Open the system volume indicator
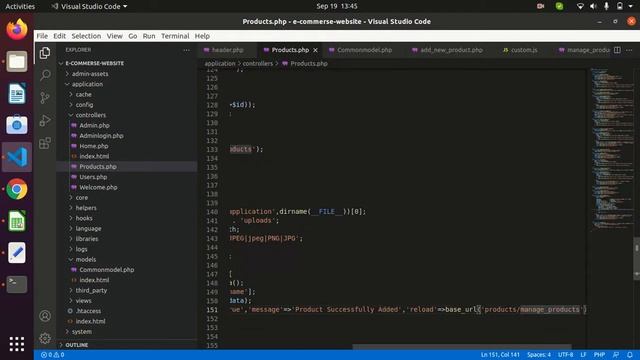This screenshot has width=640, height=360. 593,6
